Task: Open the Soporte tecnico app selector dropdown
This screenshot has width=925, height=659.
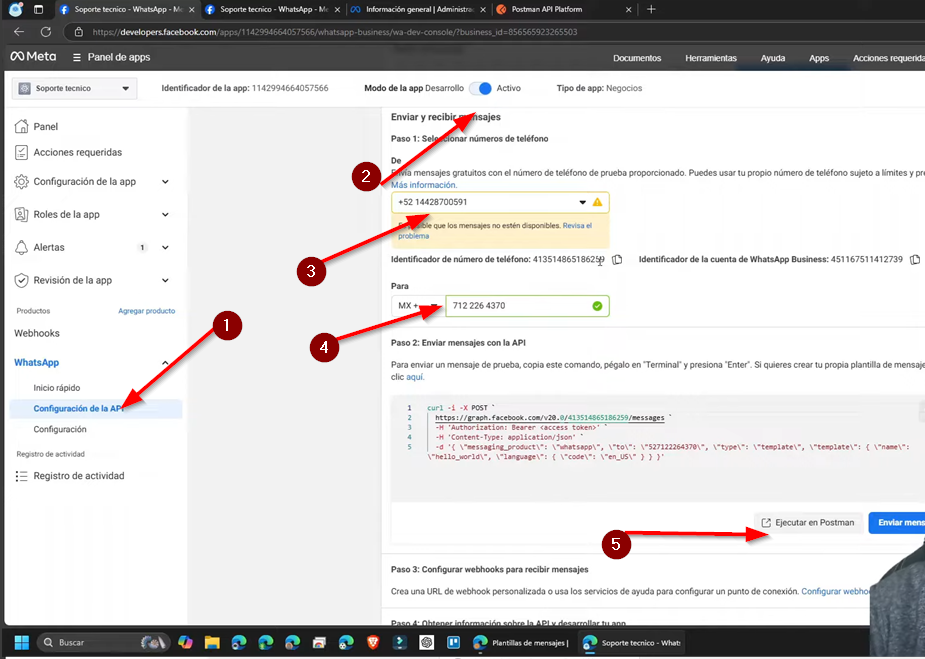Action: 74,88
